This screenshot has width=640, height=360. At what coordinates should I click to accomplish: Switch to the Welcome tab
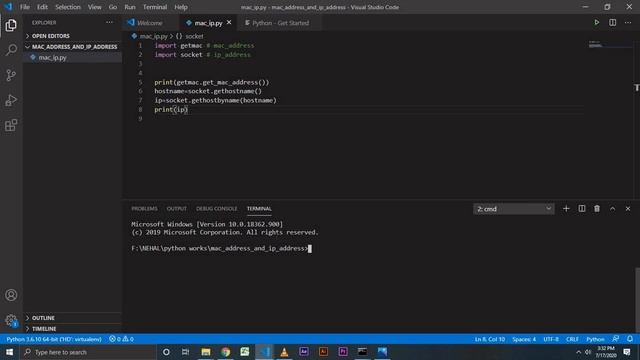pyautogui.click(x=150, y=23)
